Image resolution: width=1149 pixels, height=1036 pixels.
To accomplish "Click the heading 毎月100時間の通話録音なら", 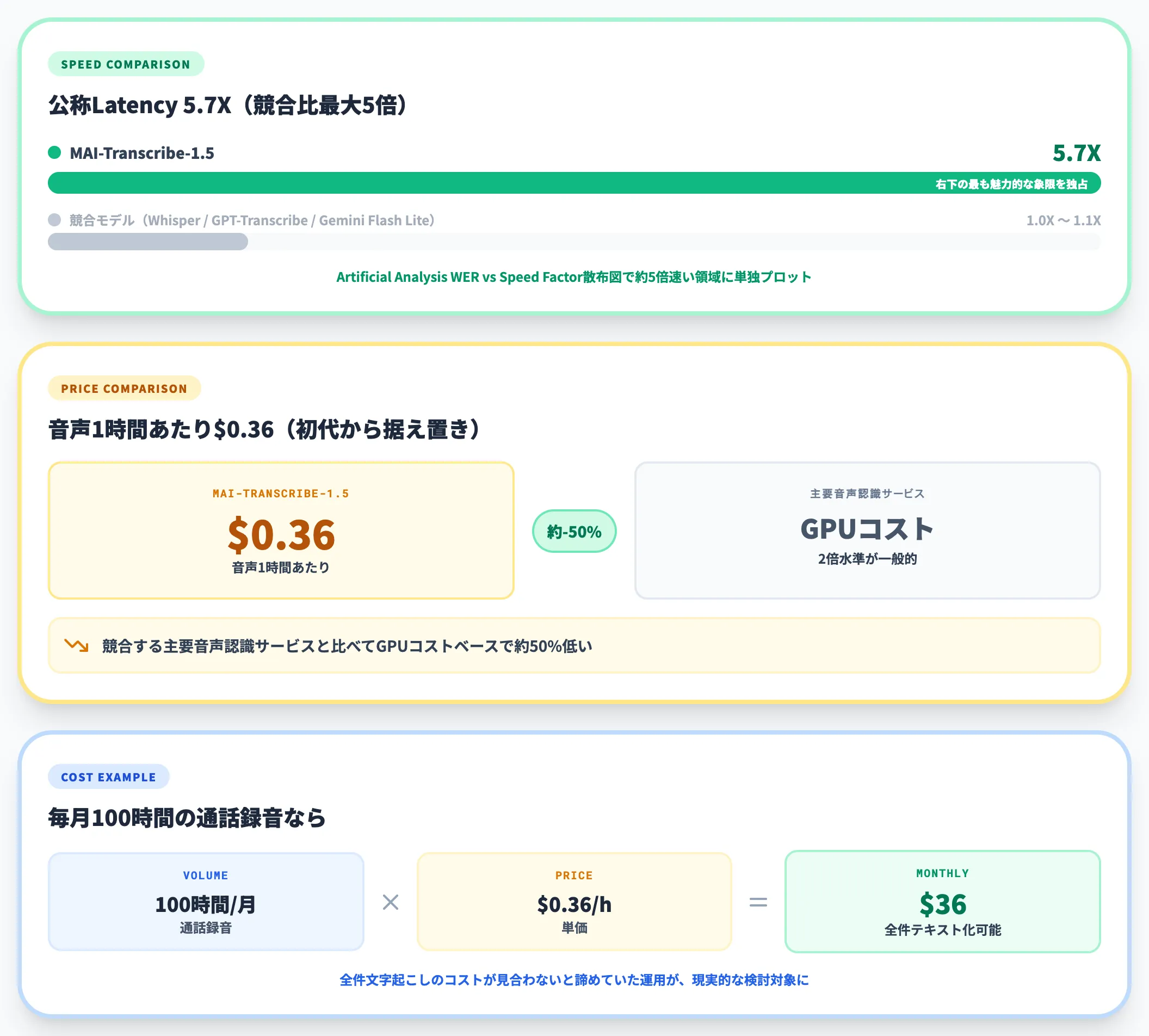I will tap(187, 818).
